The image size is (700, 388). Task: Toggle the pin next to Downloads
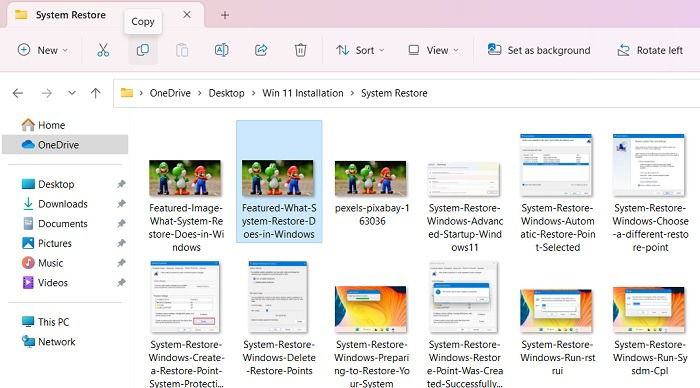coord(121,204)
